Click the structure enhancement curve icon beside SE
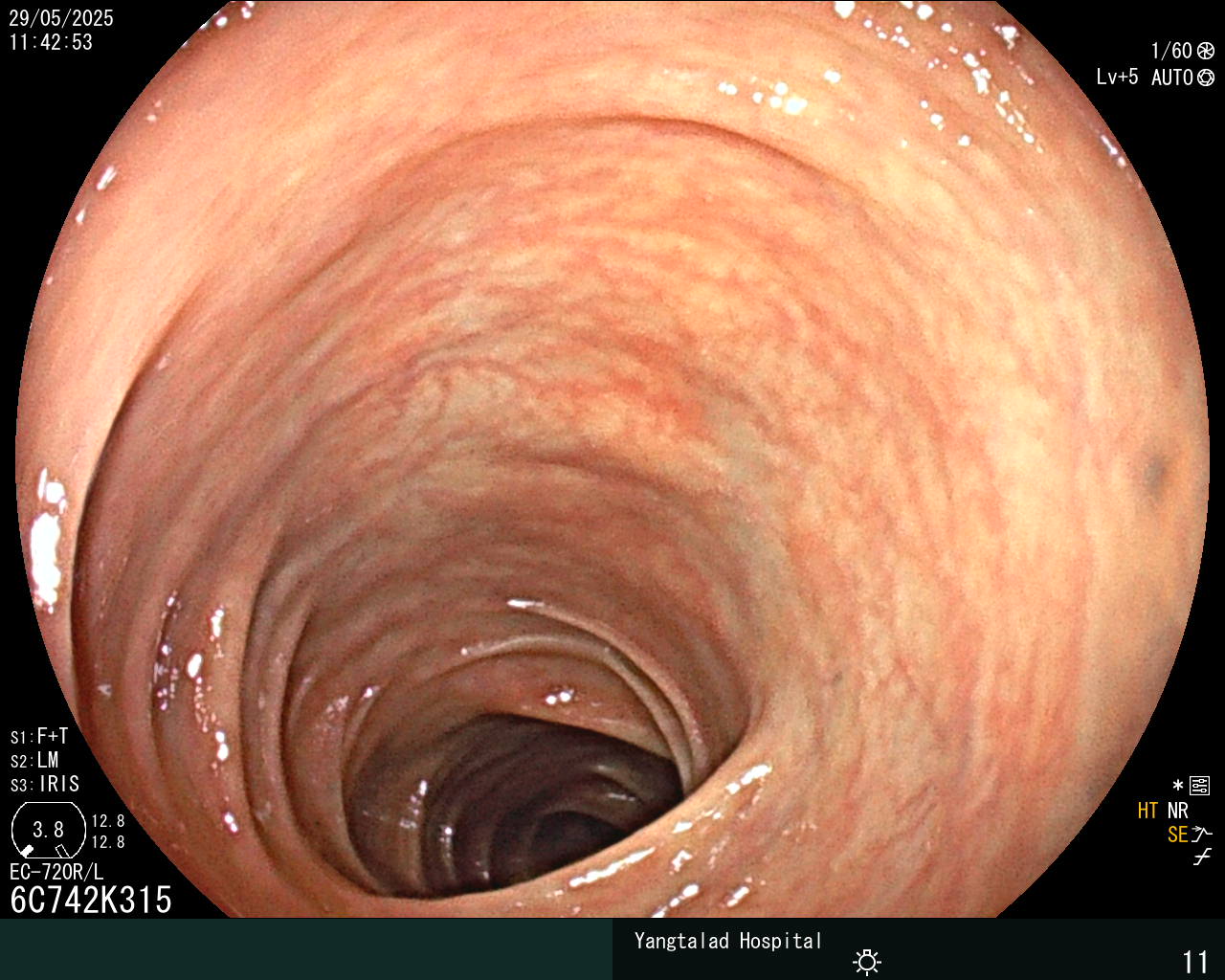The width and height of the screenshot is (1225, 980). [x=1202, y=834]
